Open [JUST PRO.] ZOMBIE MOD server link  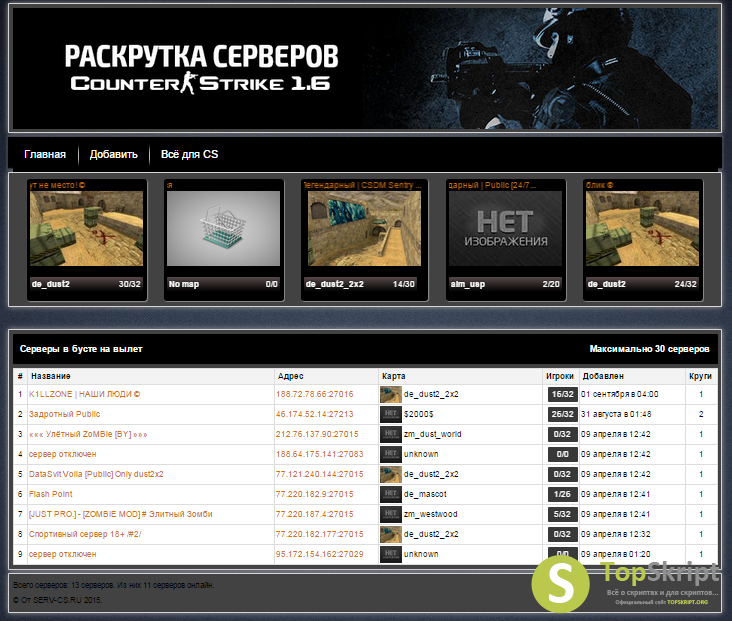pos(120,514)
